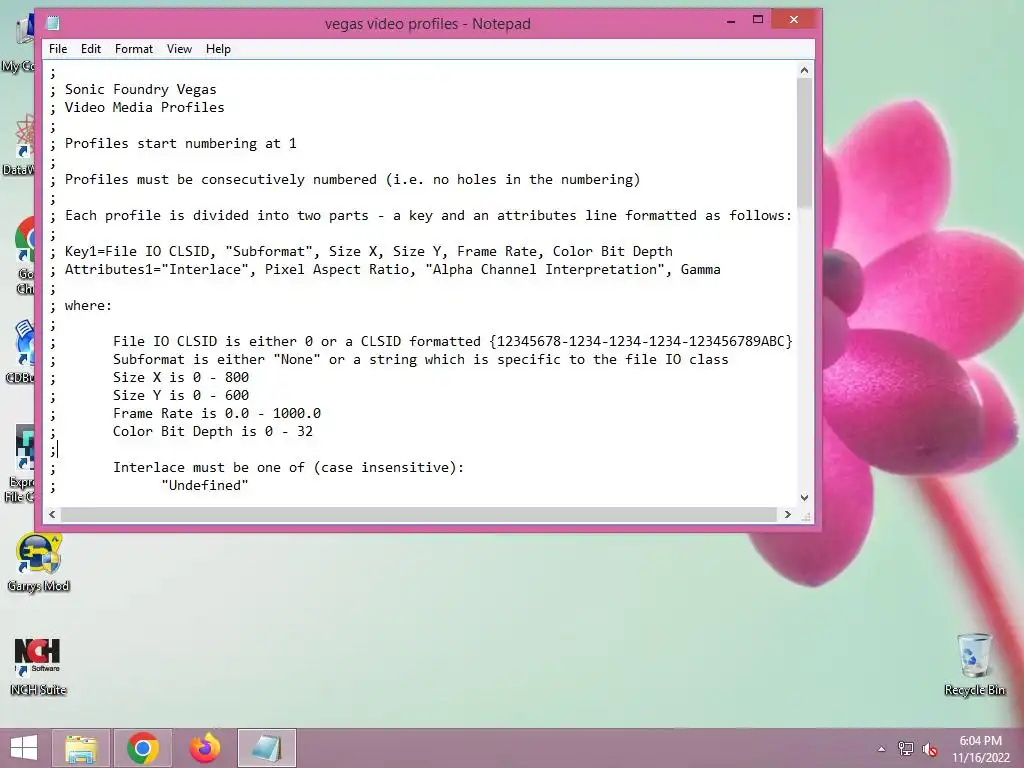Click the horizontal scrollbar left arrow
This screenshot has height=768, width=1024.
(x=52, y=515)
